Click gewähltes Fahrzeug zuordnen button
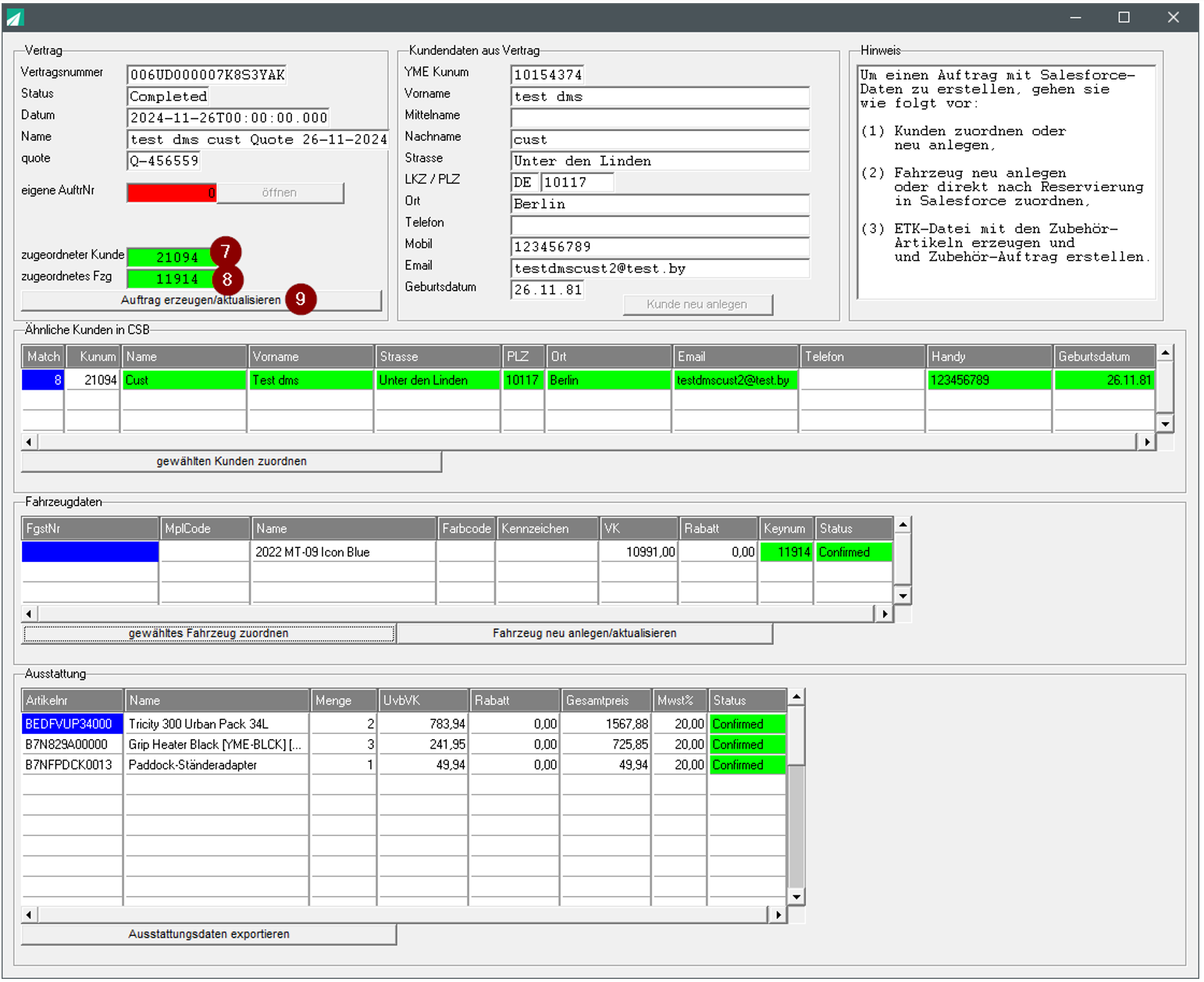 [208, 633]
